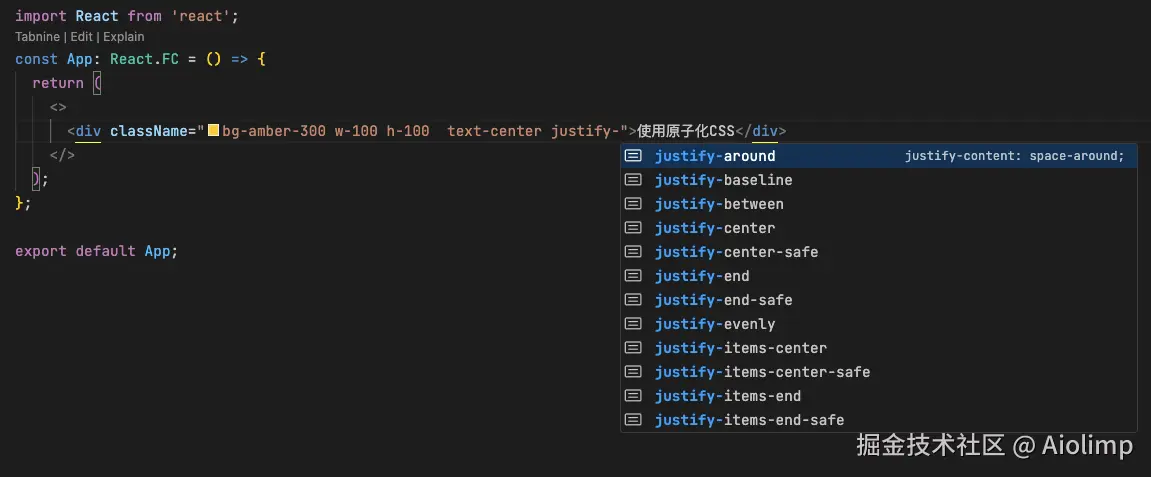Select justify-center in suggestion list
Image resolution: width=1151 pixels, height=477 pixels.
(879, 227)
